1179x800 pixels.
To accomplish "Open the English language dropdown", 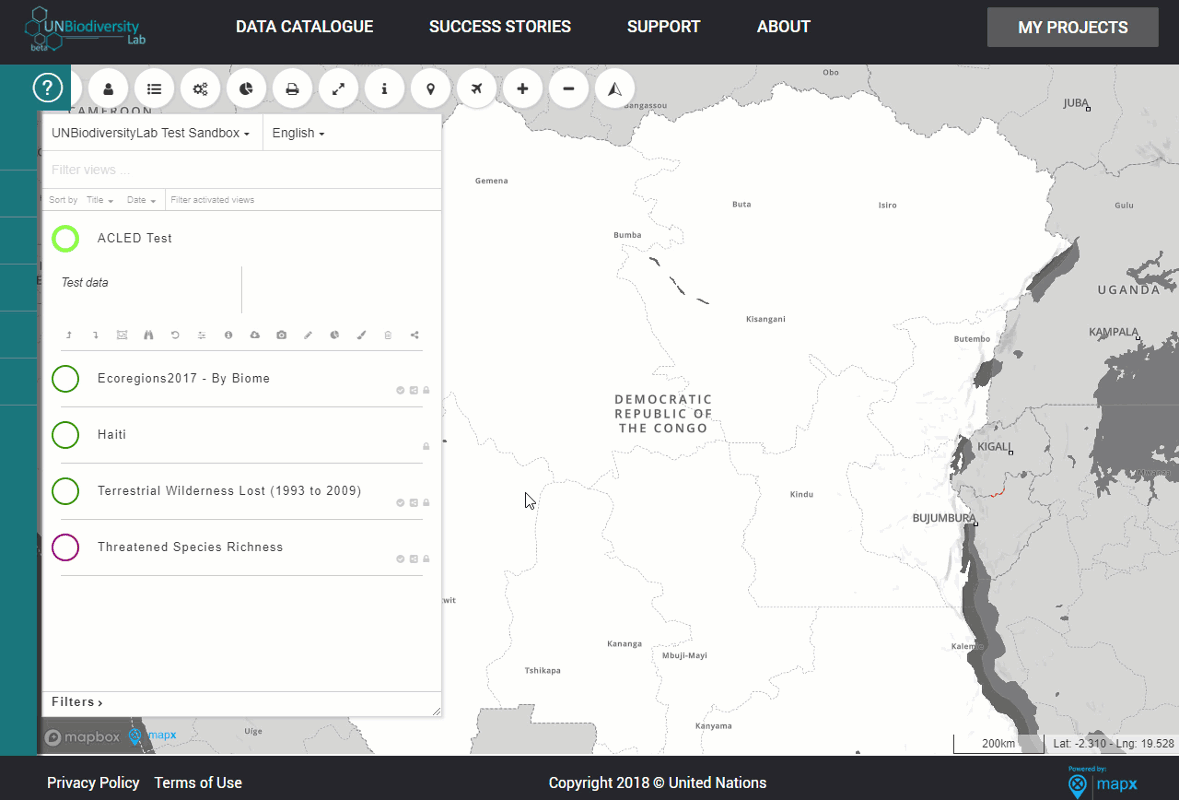I will (299, 133).
